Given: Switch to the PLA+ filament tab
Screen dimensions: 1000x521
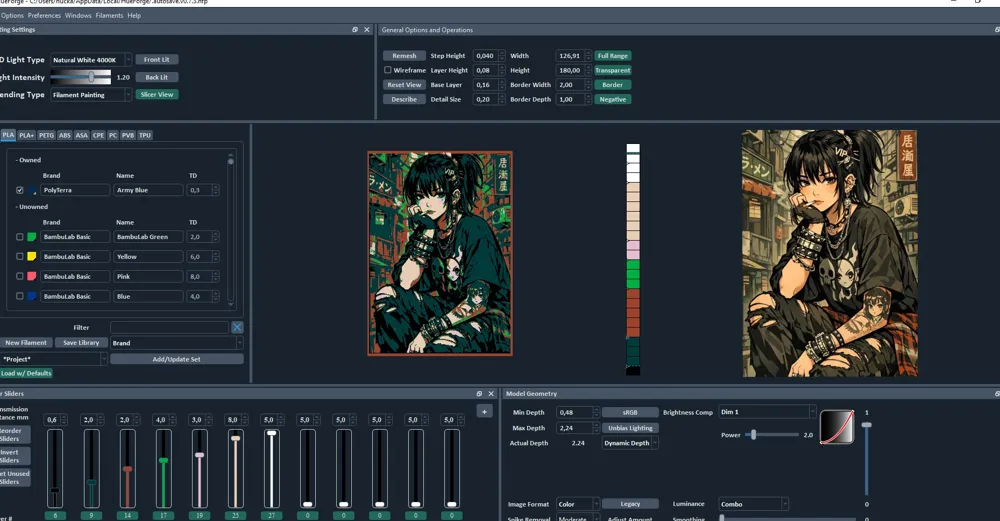Looking at the screenshot, I should 26,135.
